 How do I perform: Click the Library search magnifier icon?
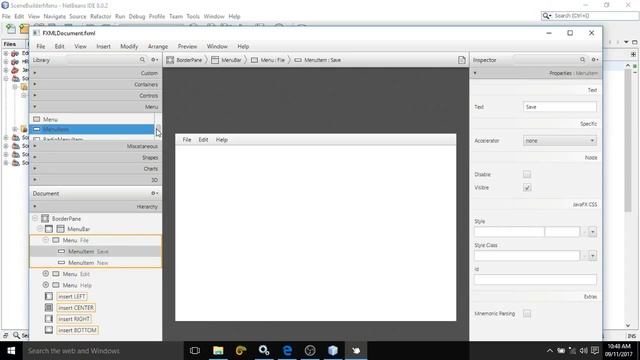[x=142, y=60]
